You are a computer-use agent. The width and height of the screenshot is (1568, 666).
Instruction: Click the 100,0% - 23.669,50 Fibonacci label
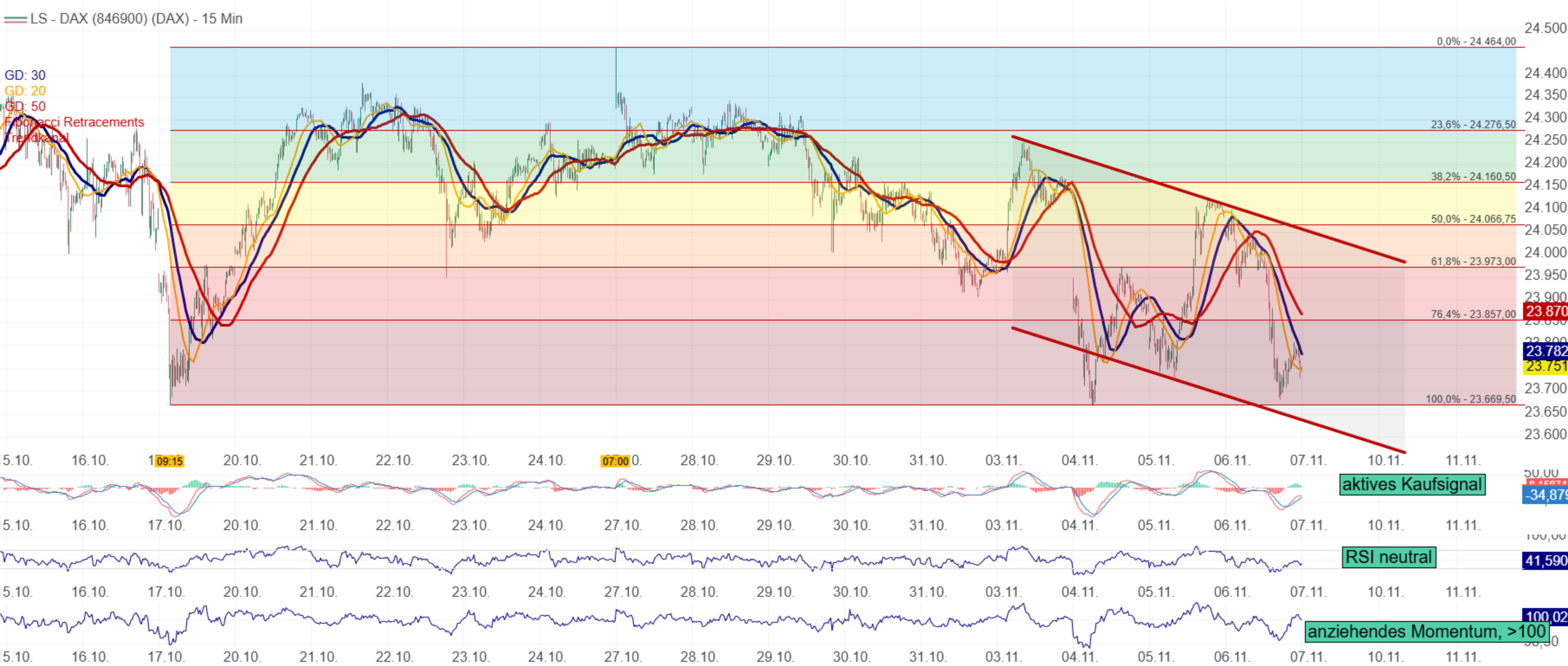coord(1471,399)
